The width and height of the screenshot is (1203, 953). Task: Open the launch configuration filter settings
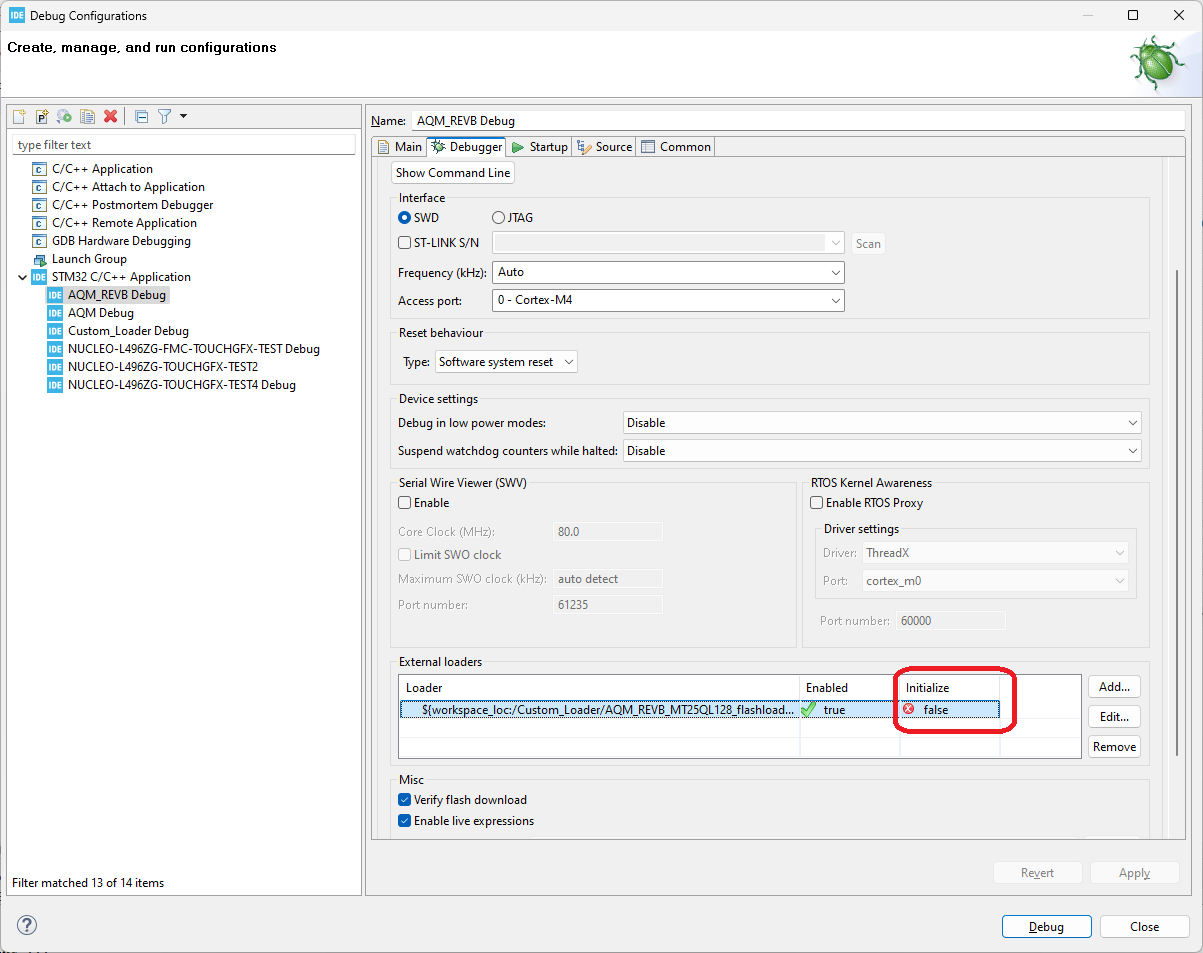(164, 116)
